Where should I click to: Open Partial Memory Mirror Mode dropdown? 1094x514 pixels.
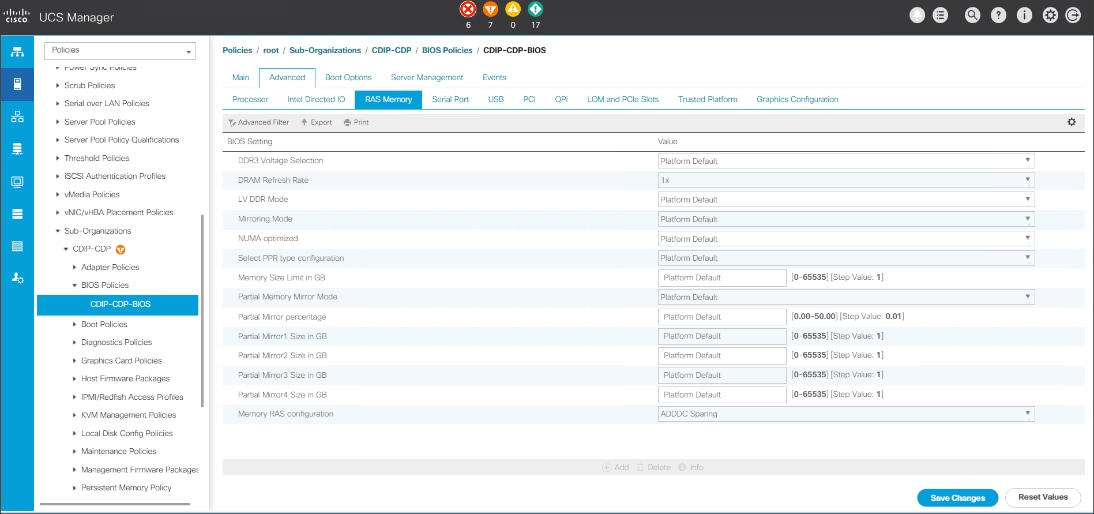[x=846, y=297]
